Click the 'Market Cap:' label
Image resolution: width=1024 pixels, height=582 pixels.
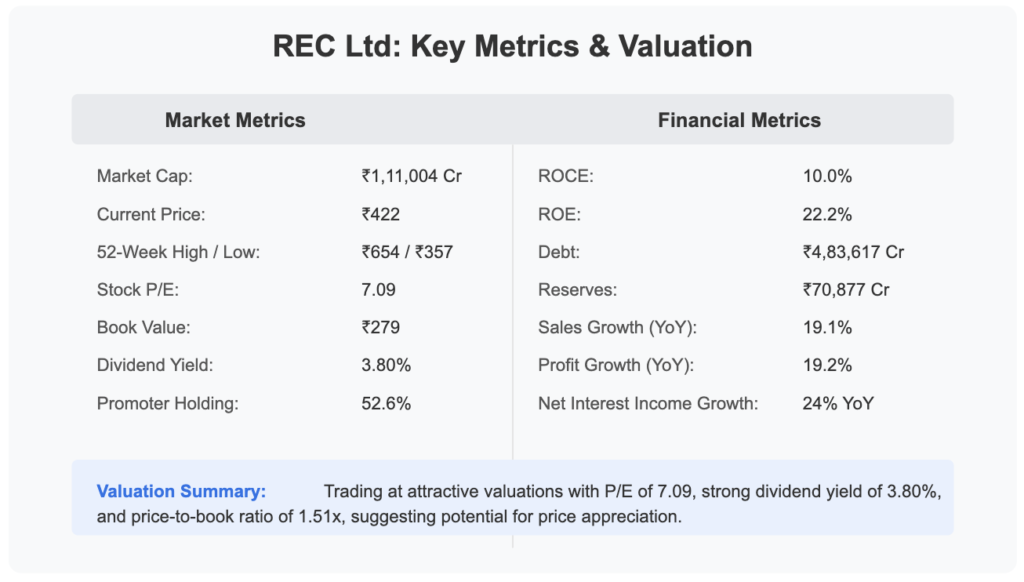144,176
